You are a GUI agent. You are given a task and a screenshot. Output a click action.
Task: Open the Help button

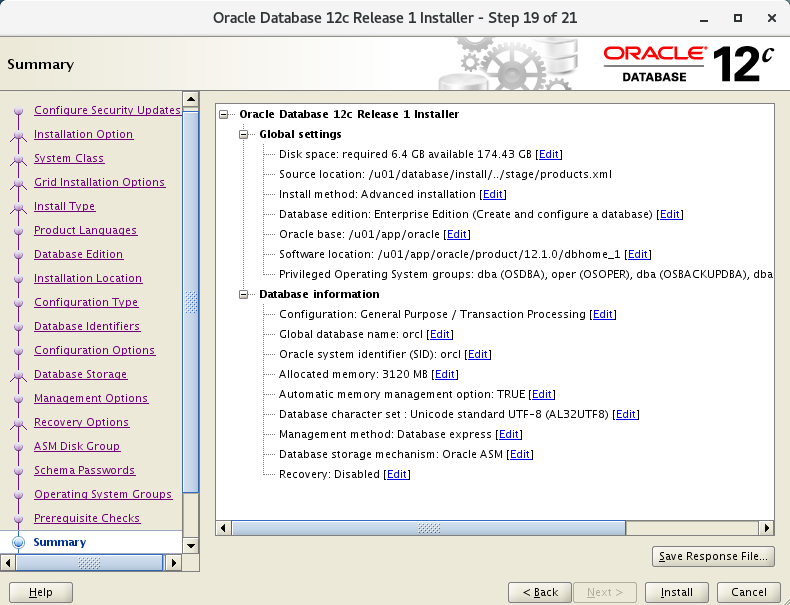click(x=41, y=592)
